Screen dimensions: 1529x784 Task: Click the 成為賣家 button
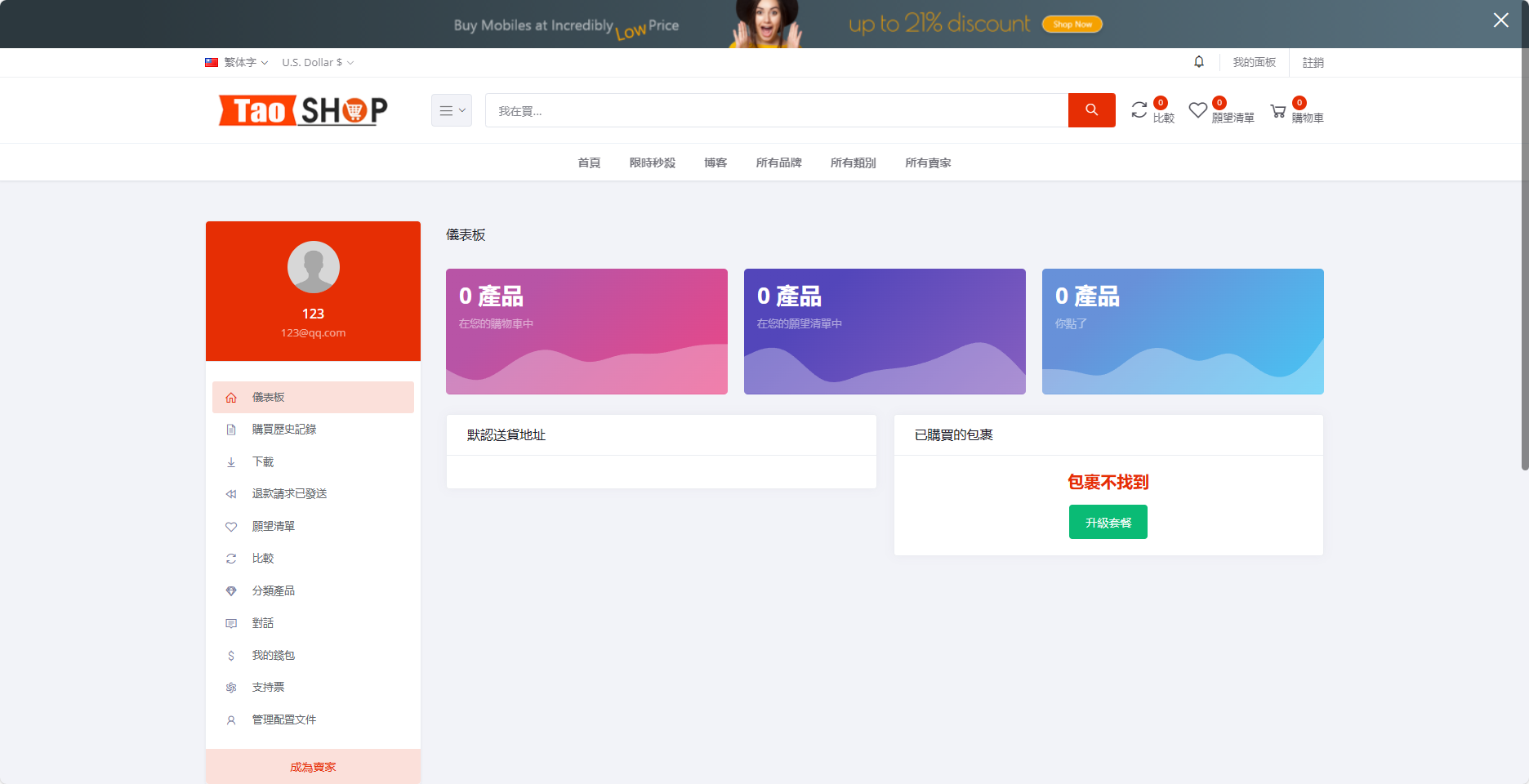tap(314, 767)
